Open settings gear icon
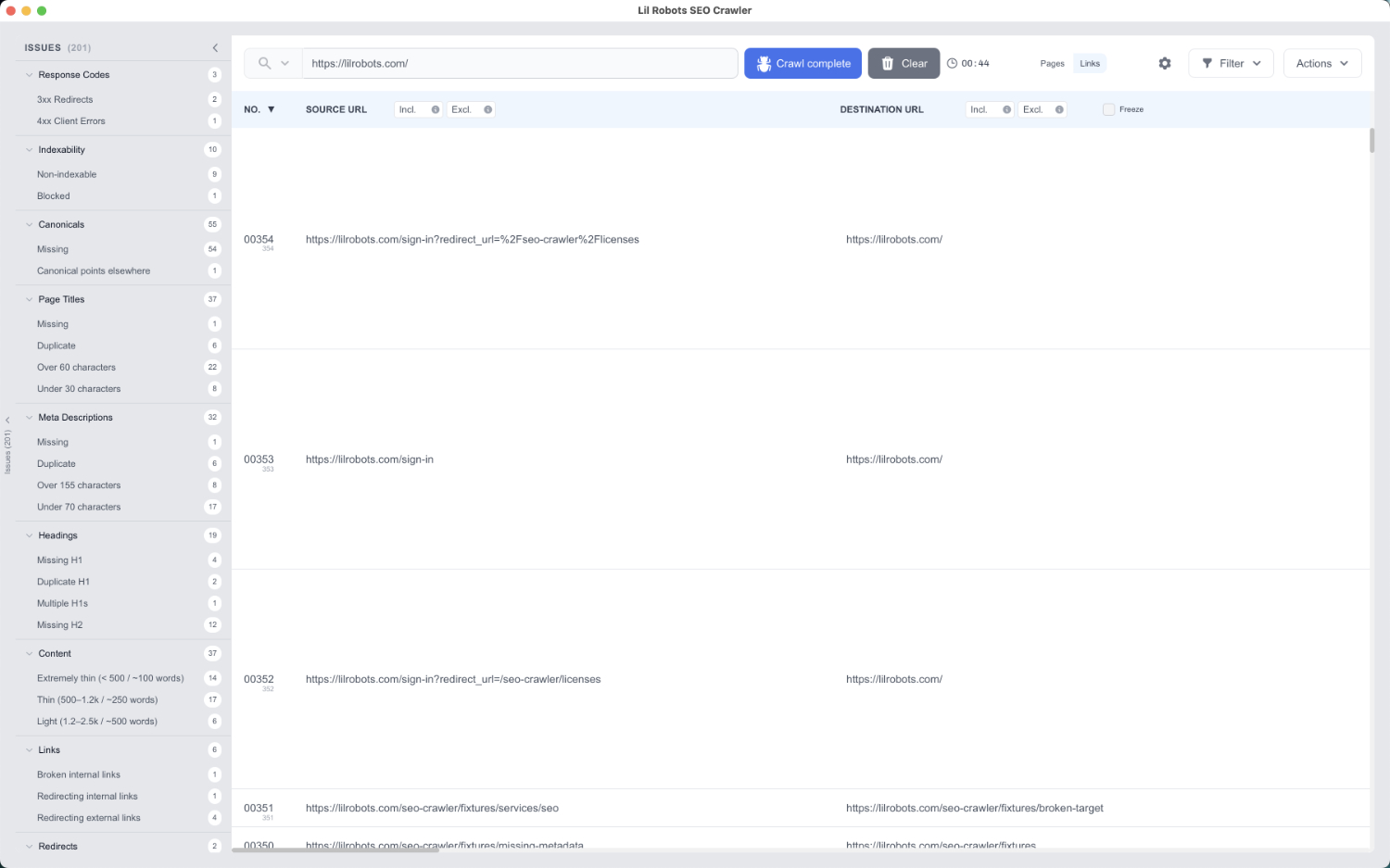1390x868 pixels. pos(1165,63)
